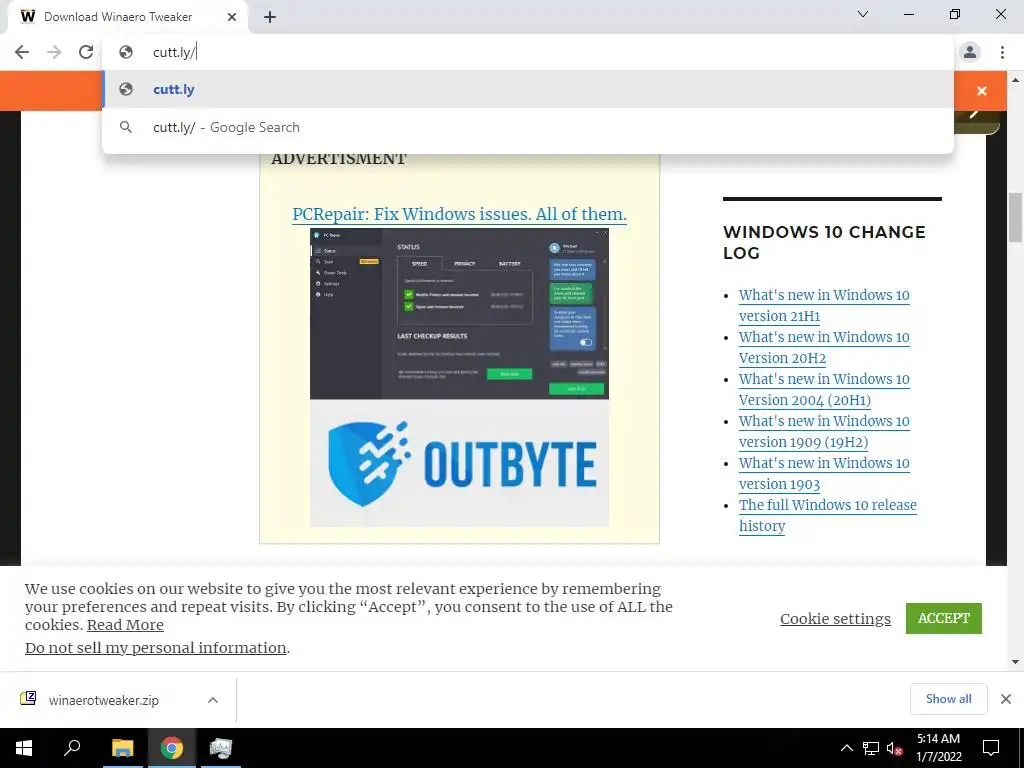Open the Read More cookie link

(x=125, y=625)
